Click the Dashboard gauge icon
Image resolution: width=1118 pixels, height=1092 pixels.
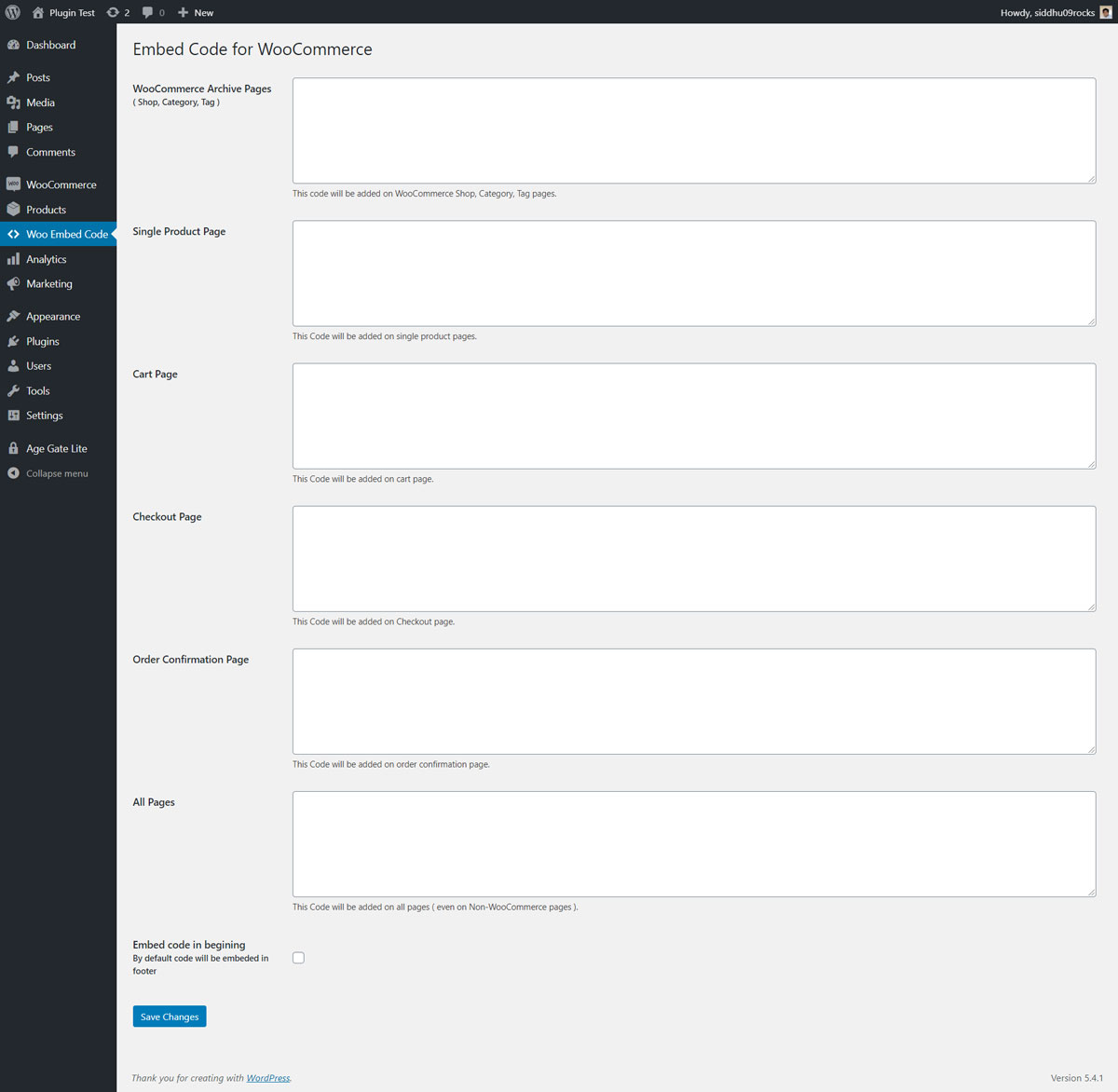[x=13, y=45]
